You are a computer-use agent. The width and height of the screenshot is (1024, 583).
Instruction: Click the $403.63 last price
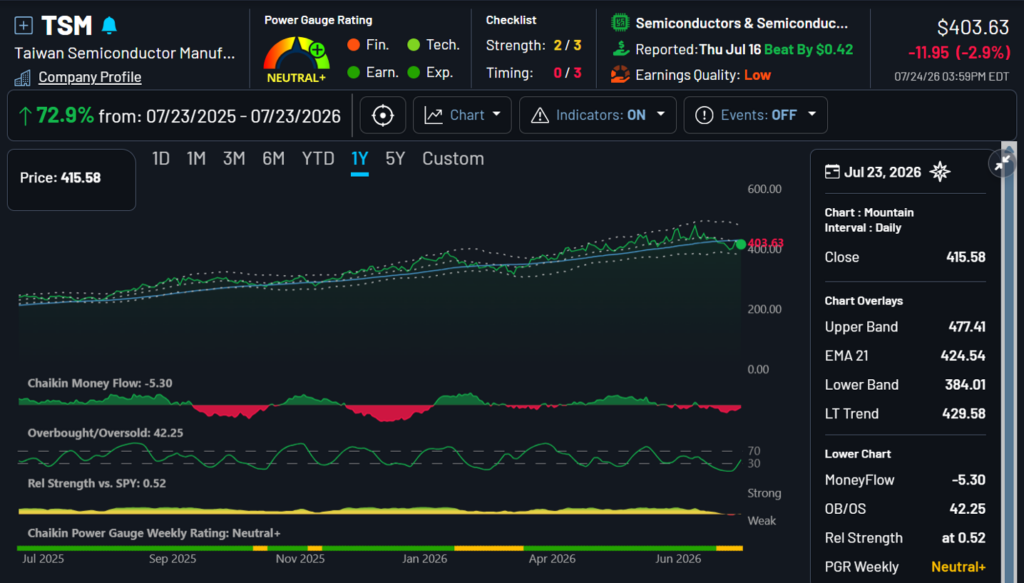pyautogui.click(x=973, y=27)
